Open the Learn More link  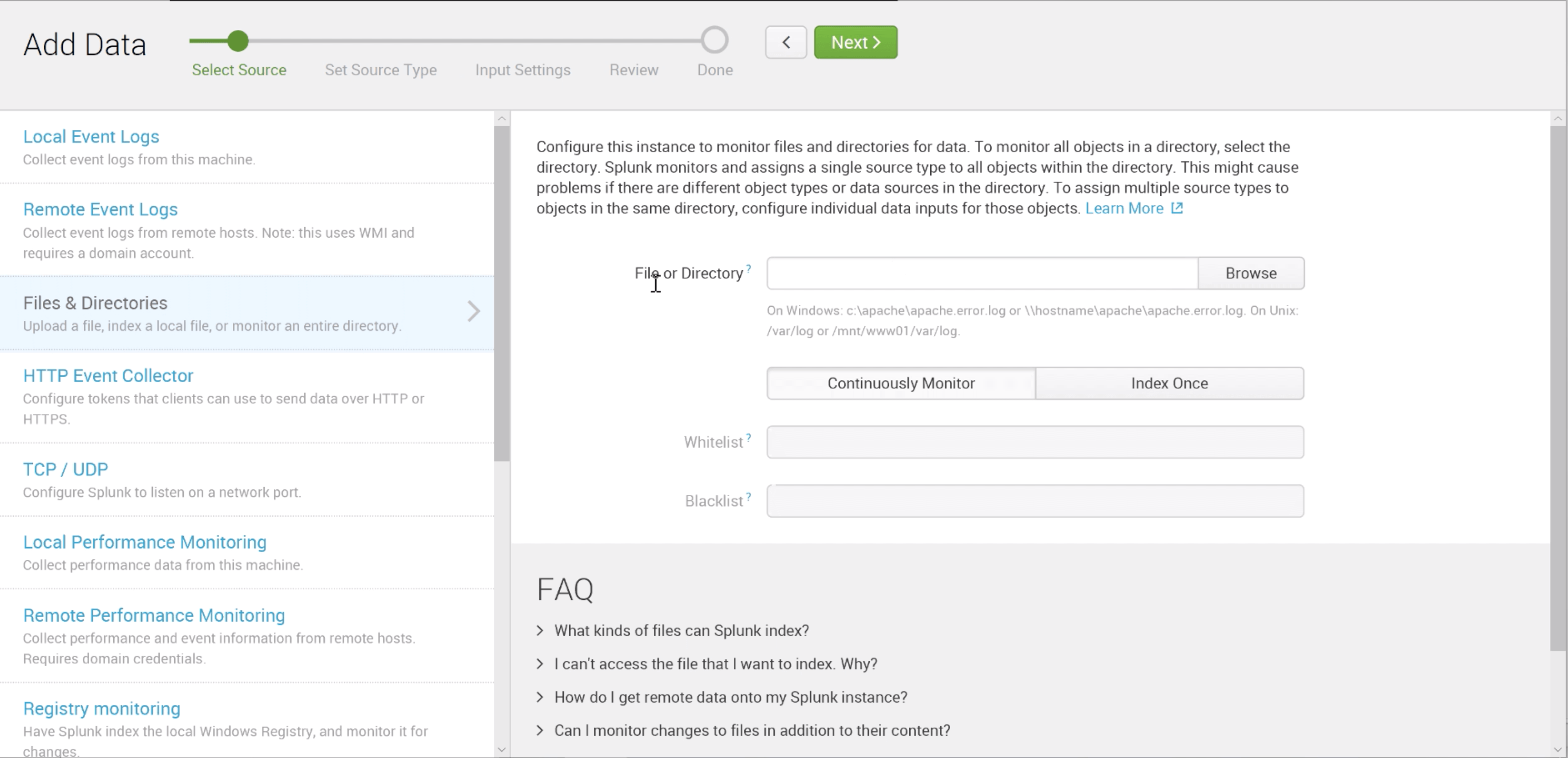pyautogui.click(x=1124, y=208)
